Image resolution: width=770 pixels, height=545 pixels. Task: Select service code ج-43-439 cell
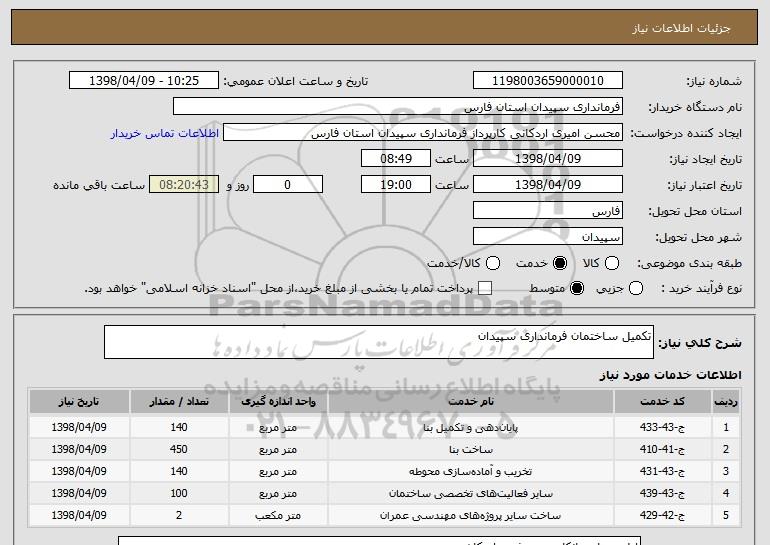(x=662, y=493)
